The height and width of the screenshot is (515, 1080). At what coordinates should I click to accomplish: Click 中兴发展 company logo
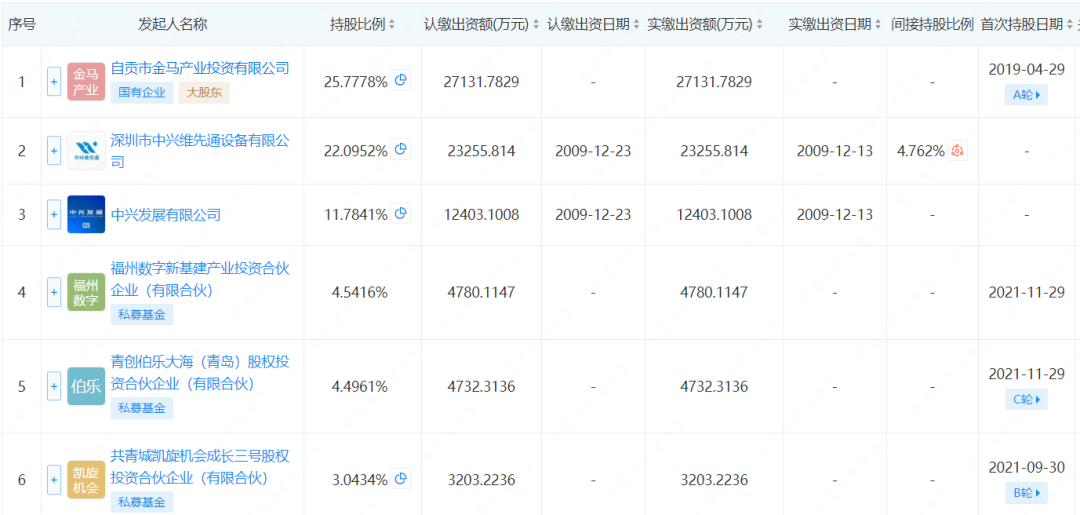(86, 214)
